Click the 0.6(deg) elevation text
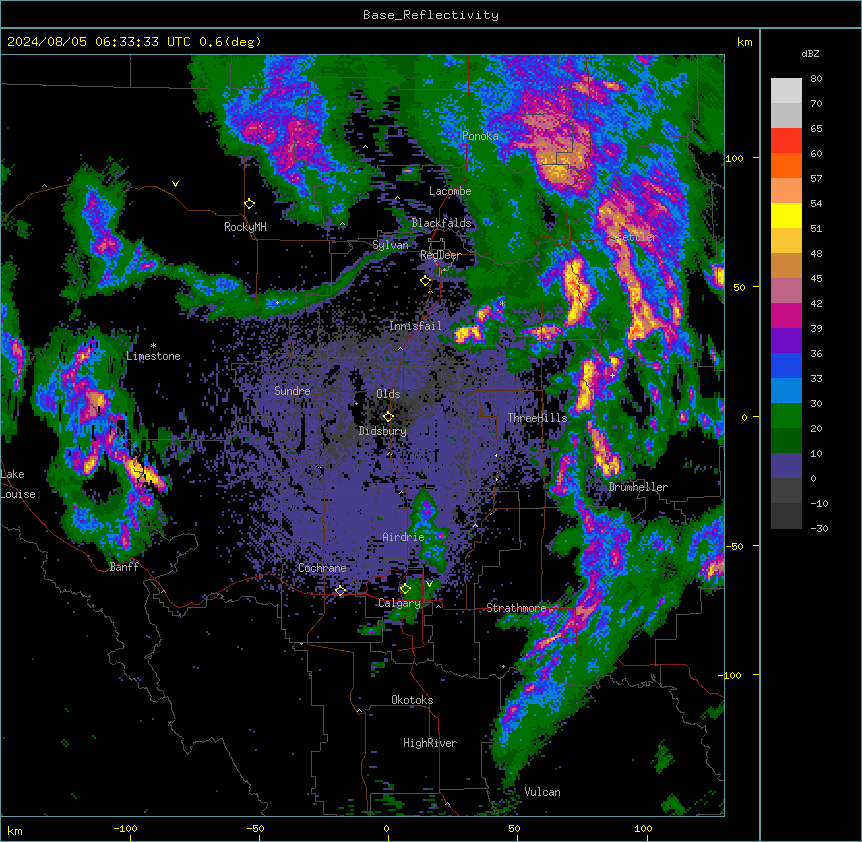 click(230, 42)
